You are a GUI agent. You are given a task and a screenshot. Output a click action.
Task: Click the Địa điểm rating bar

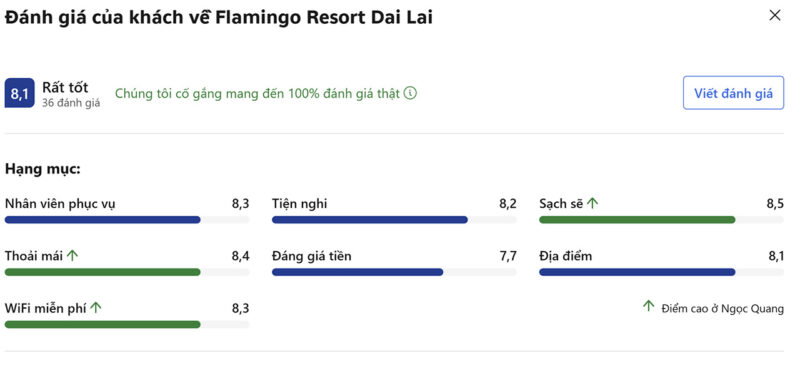pos(661,272)
